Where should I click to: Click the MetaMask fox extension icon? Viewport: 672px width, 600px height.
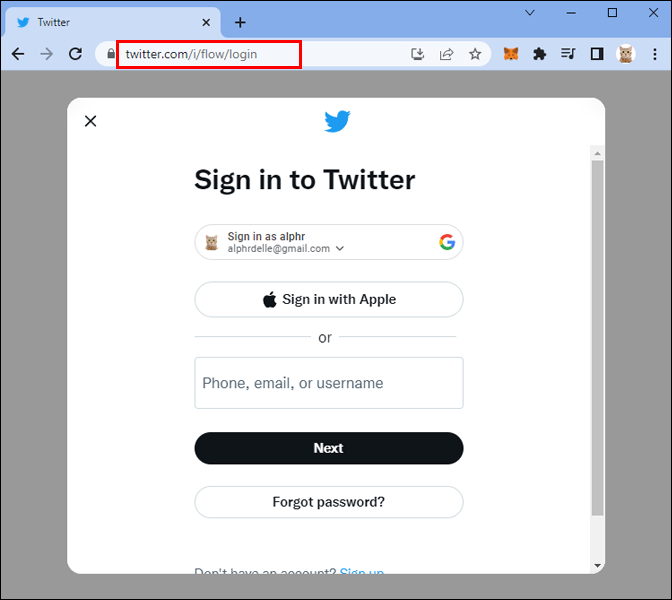click(x=511, y=54)
